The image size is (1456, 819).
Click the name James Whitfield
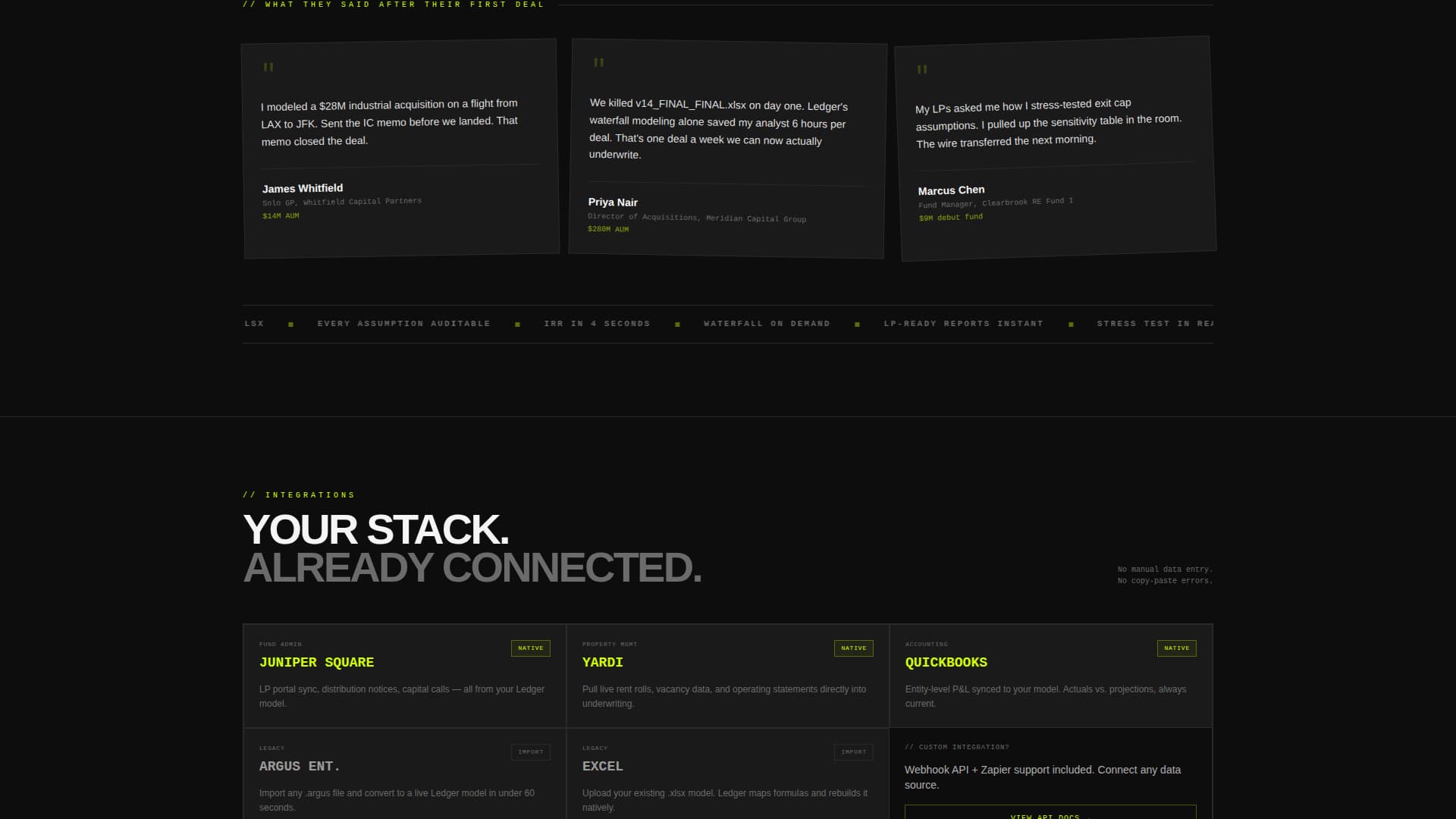pyautogui.click(x=303, y=188)
